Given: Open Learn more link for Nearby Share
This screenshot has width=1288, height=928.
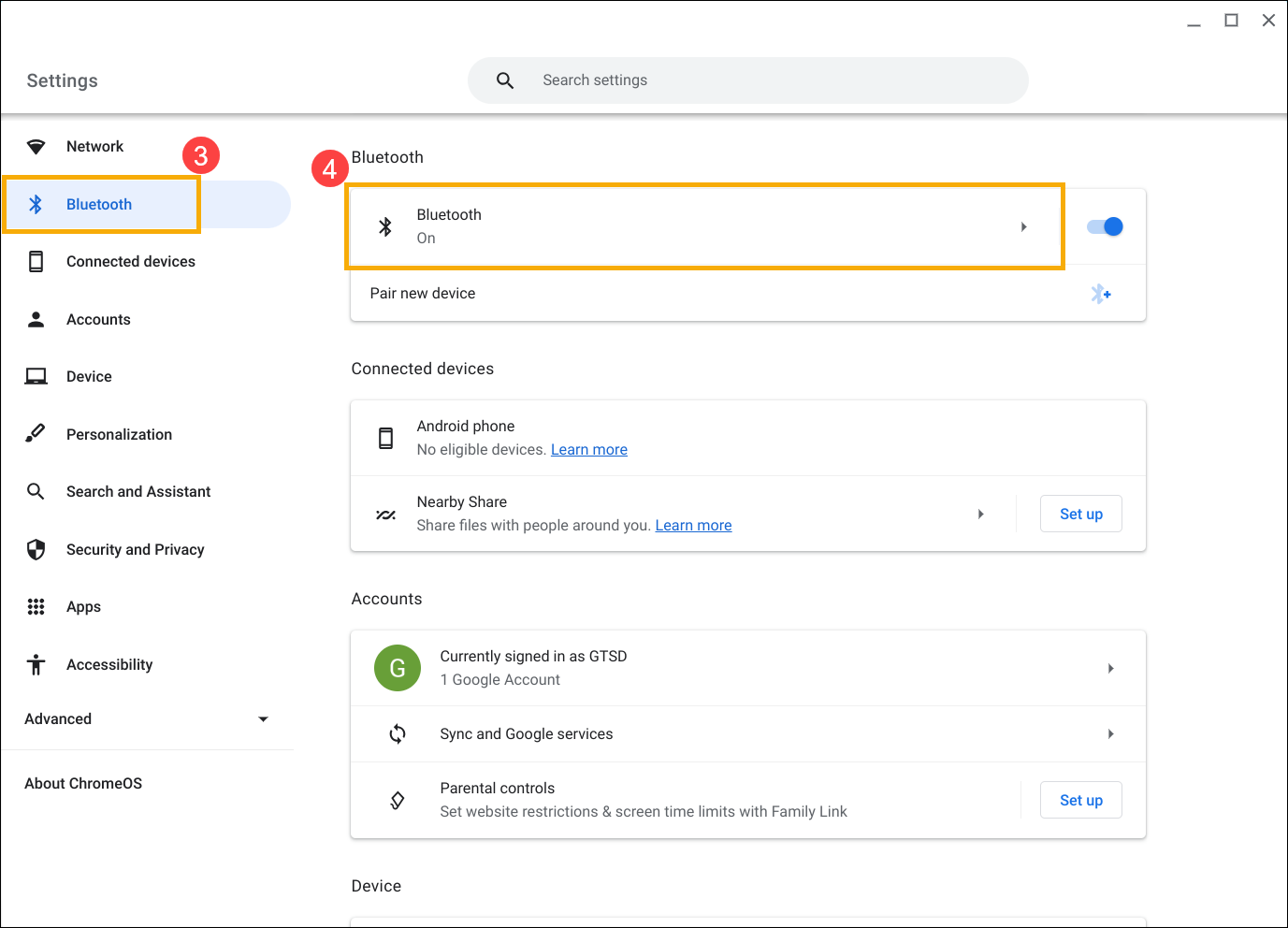Looking at the screenshot, I should tap(693, 526).
